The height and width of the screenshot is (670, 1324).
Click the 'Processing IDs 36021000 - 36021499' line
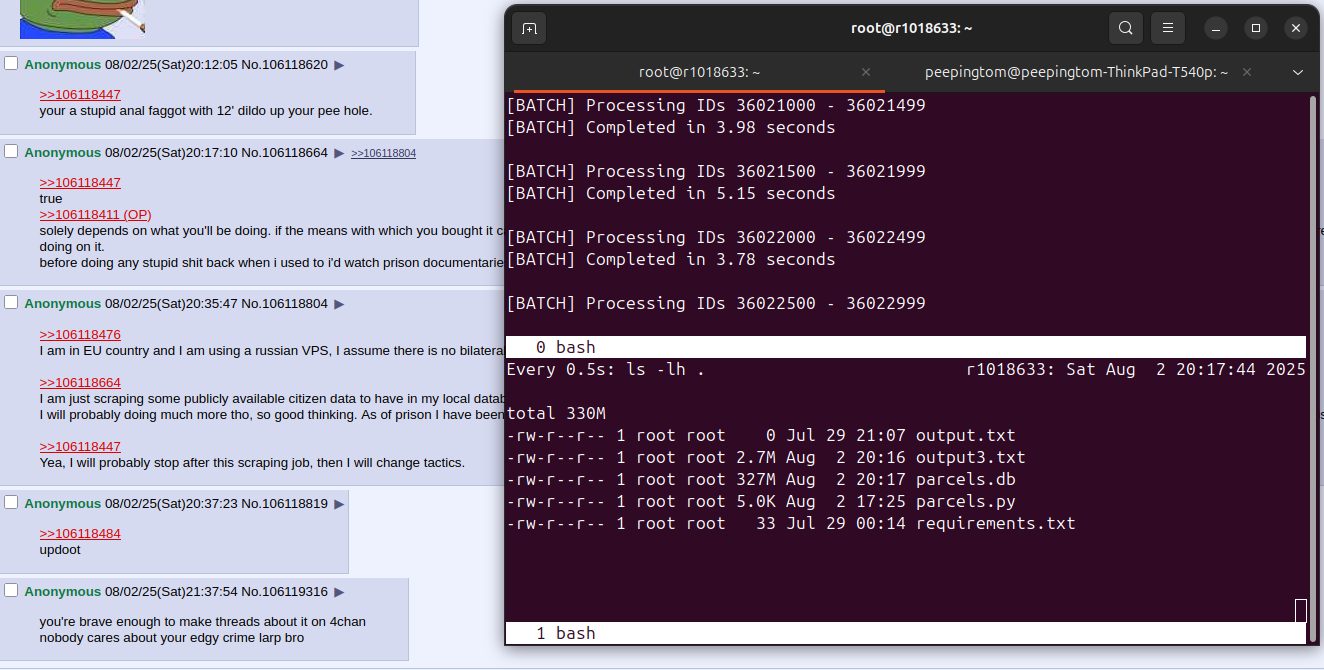(x=716, y=106)
